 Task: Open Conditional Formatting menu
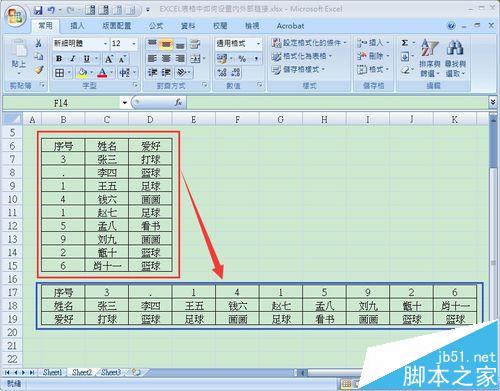(309, 43)
